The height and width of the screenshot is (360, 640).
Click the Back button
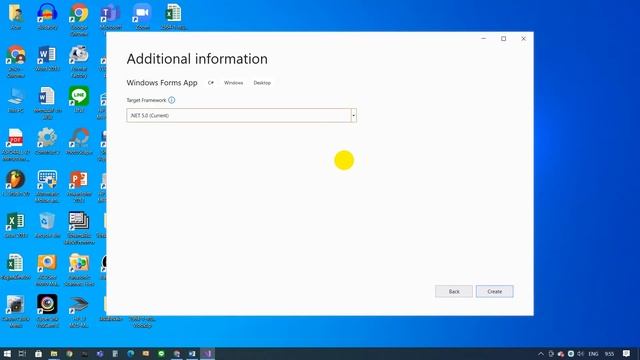coord(454,291)
